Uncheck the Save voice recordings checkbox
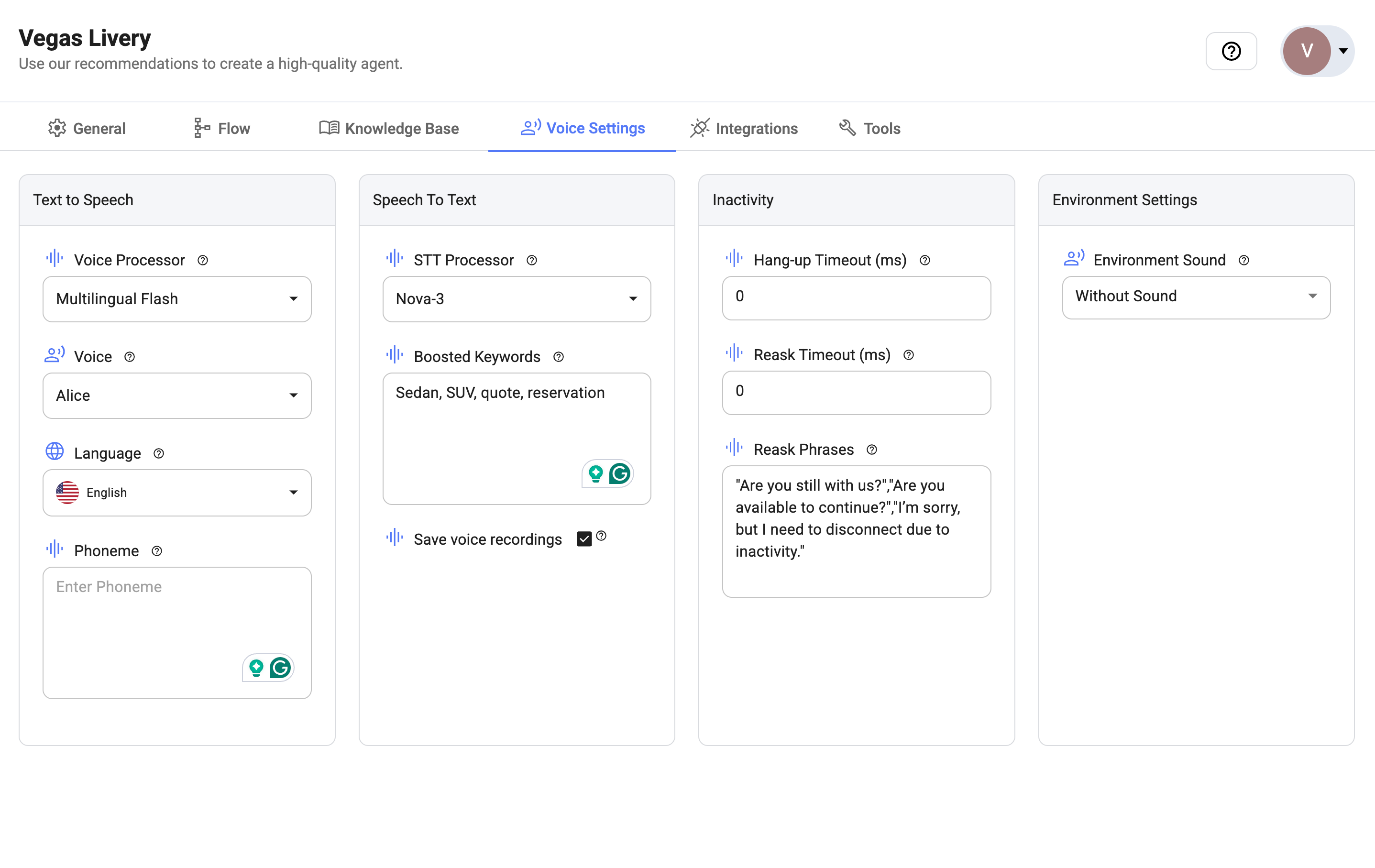1375x868 pixels. 583,538
